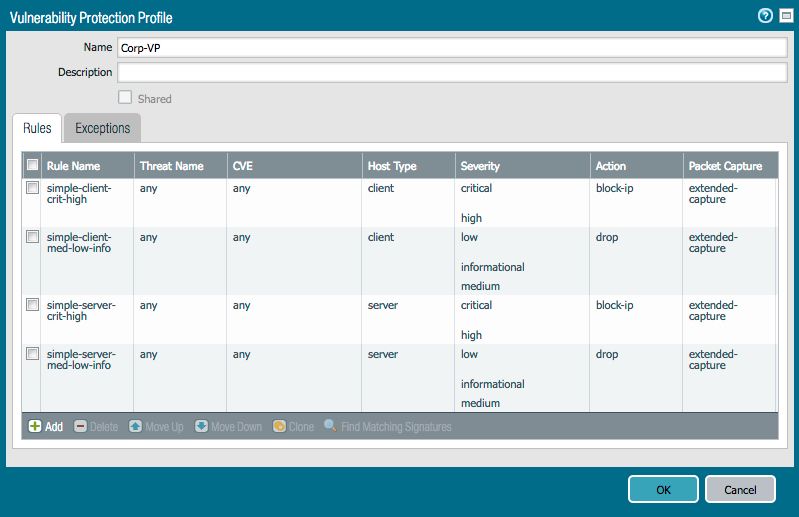This screenshot has height=517, width=799.
Task: Click the minimize dialog icon in title bar
Action: point(786,16)
